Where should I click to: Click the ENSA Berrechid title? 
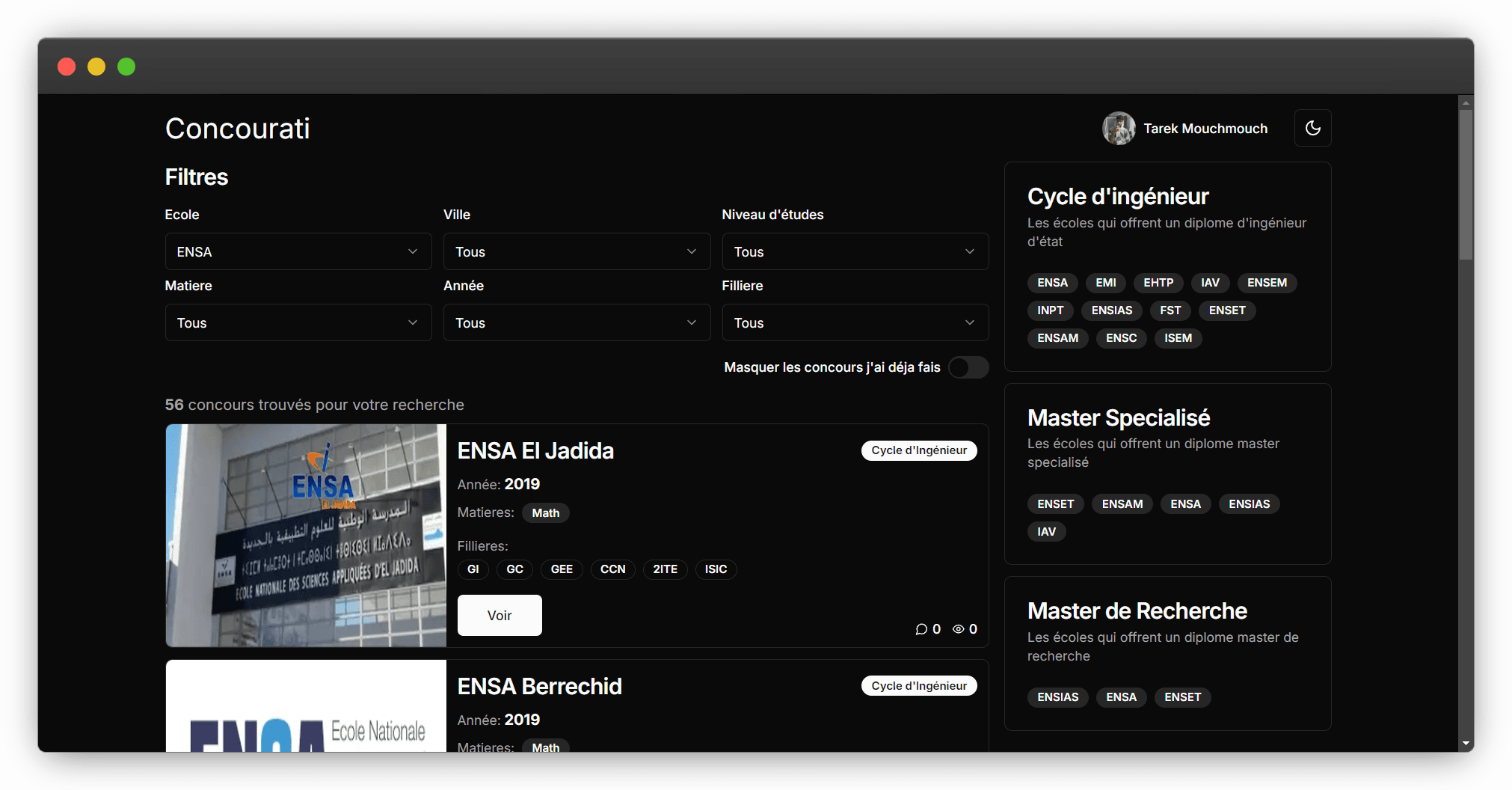540,687
